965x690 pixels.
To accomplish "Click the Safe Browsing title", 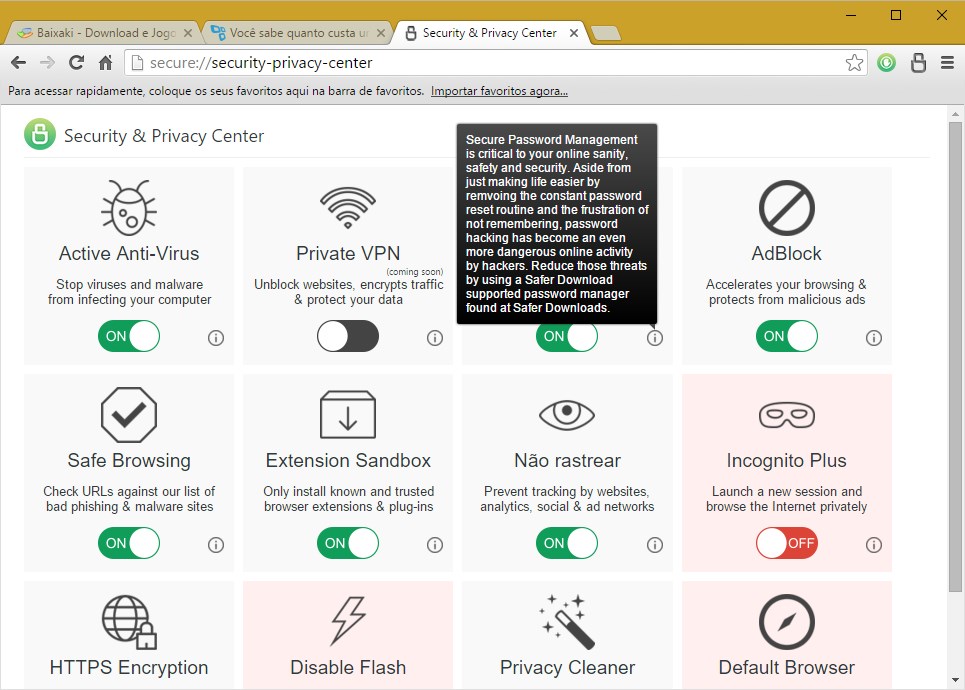I will (x=129, y=460).
